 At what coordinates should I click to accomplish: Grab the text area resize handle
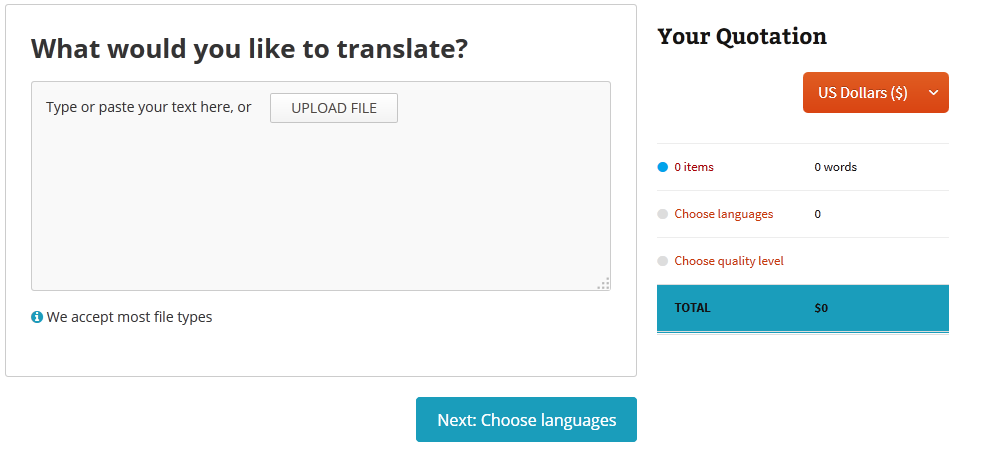coord(603,284)
